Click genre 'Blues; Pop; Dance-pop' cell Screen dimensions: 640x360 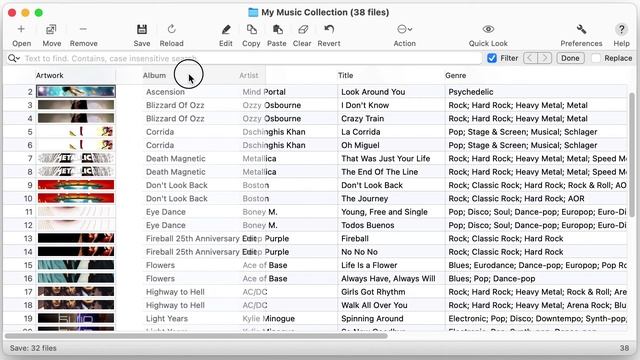(x=492, y=278)
